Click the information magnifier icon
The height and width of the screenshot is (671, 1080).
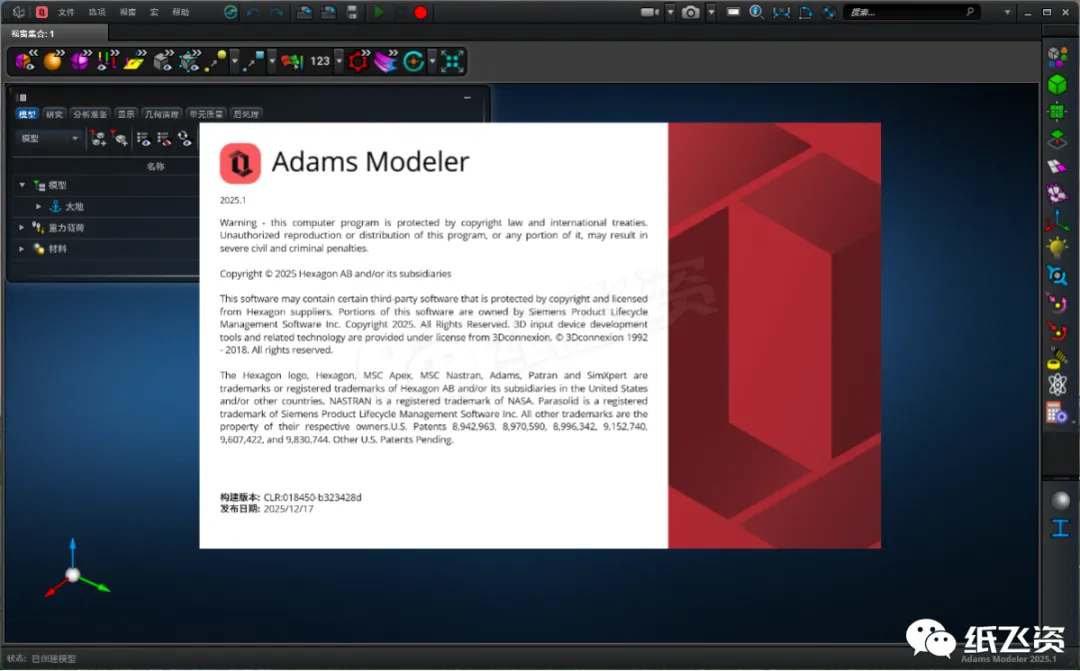(x=756, y=12)
